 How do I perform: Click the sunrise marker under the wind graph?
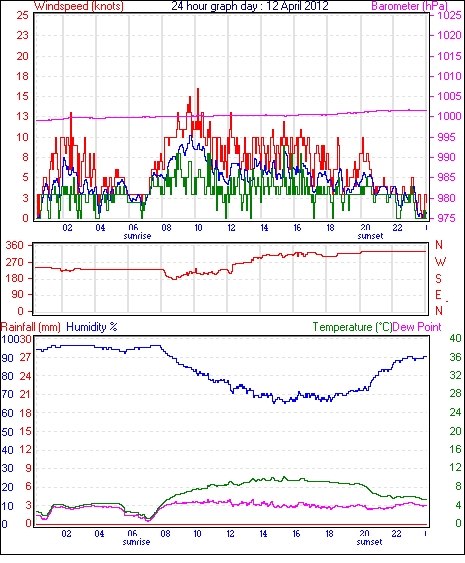pos(137,236)
